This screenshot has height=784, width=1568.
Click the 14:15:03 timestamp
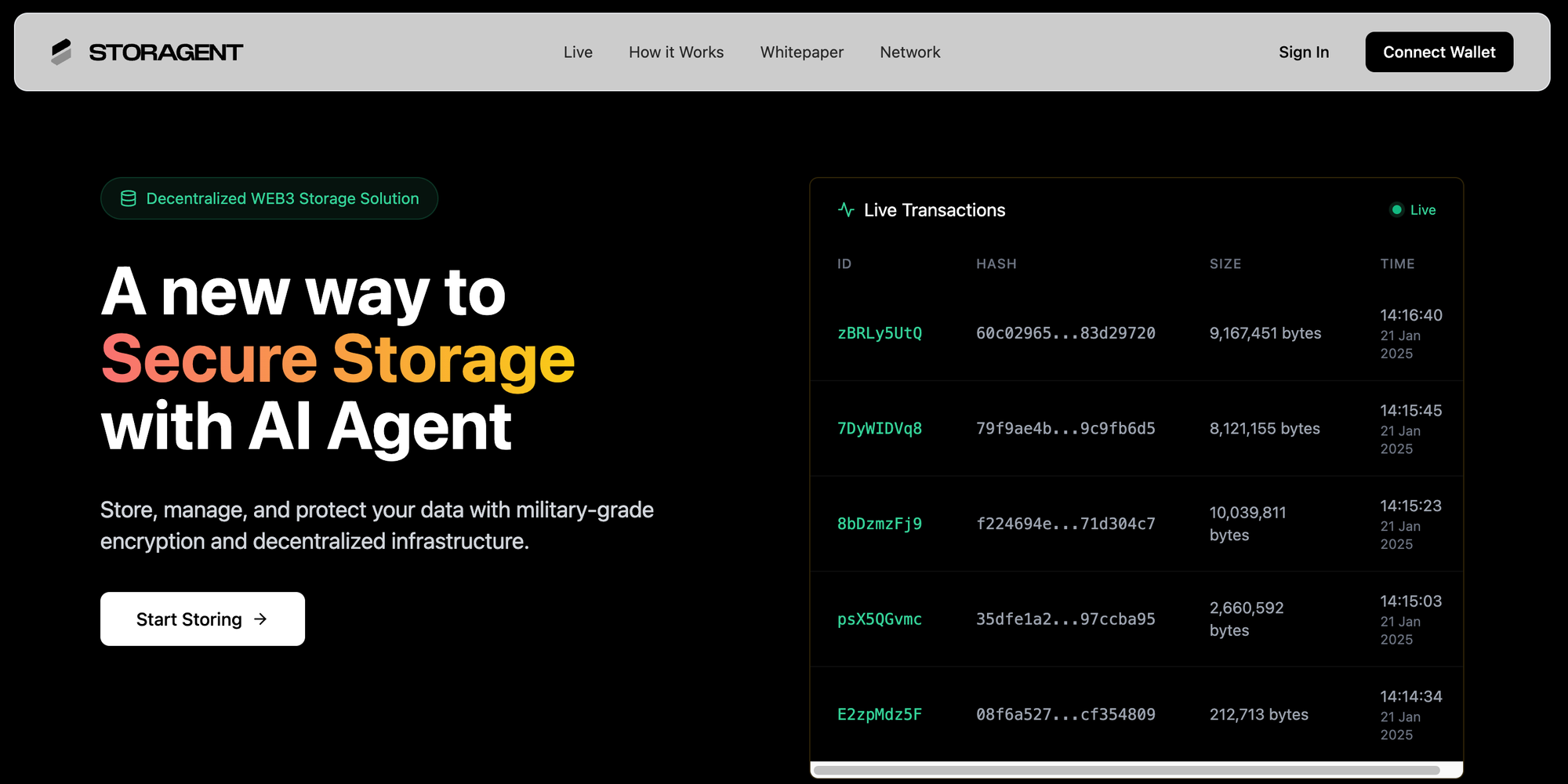coord(1411,601)
